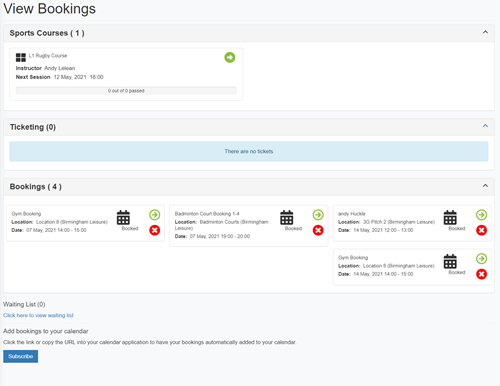
Task: Click calendar icon on Badminton Court booking
Action: 287,218
